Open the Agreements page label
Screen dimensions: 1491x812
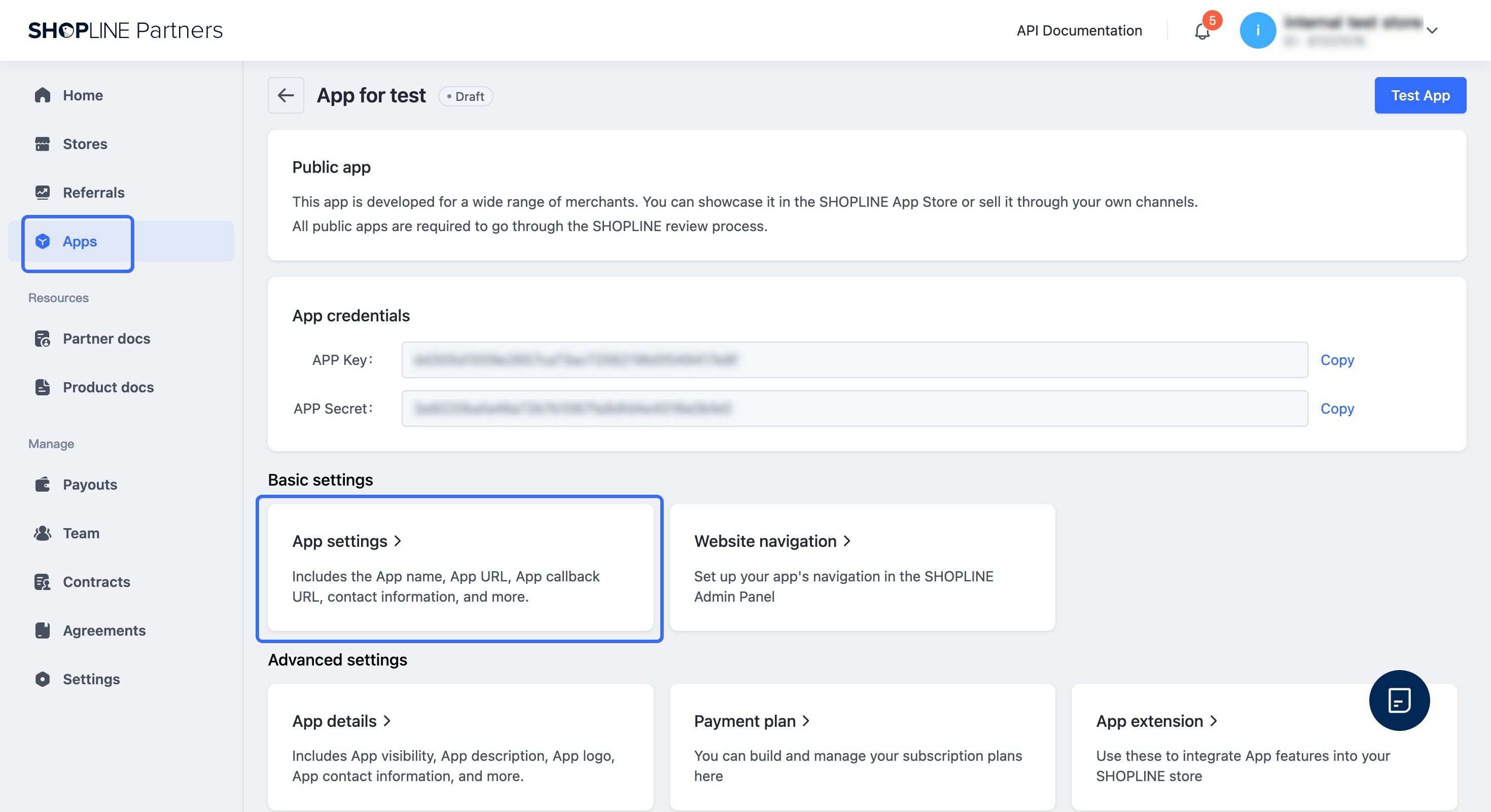pyautogui.click(x=104, y=630)
